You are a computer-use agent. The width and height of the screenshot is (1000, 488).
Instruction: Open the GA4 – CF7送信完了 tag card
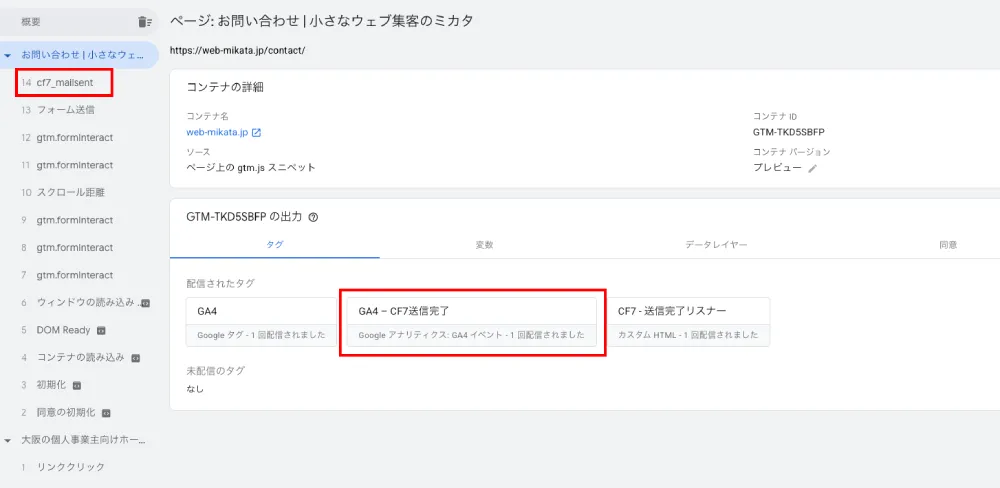(472, 322)
